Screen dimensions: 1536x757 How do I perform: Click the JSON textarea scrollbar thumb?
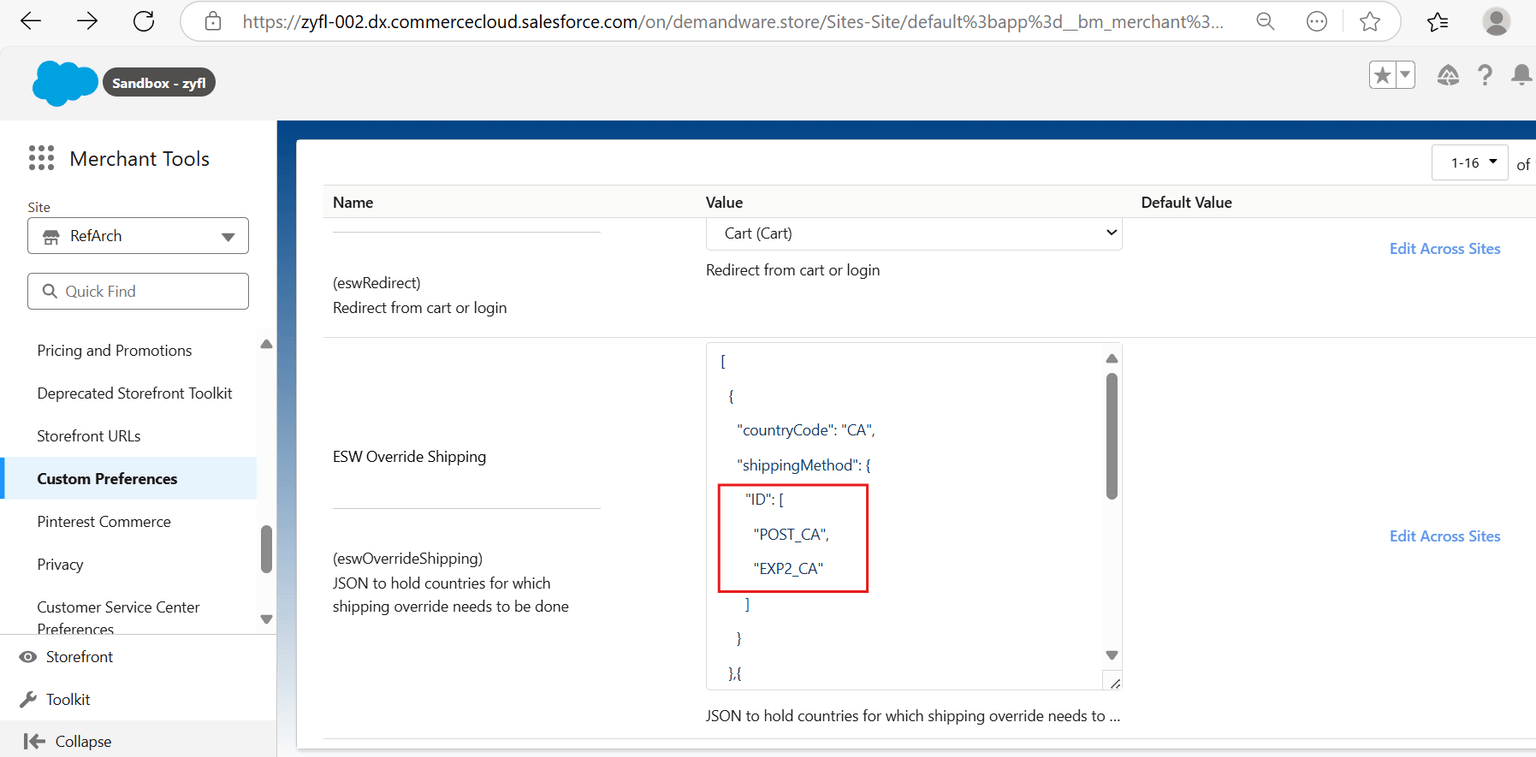point(1112,436)
